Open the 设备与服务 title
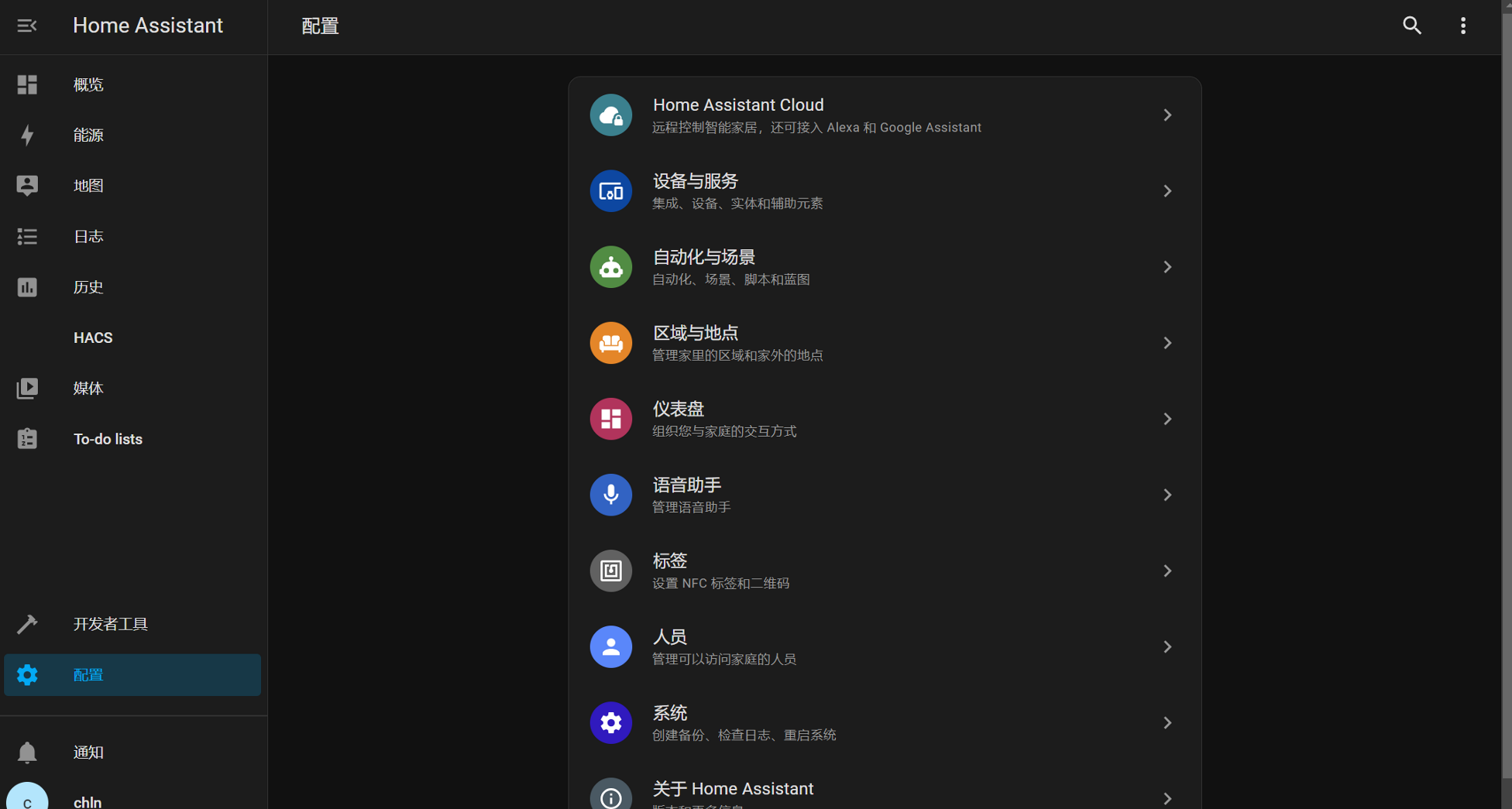The height and width of the screenshot is (809, 1512). click(x=696, y=181)
